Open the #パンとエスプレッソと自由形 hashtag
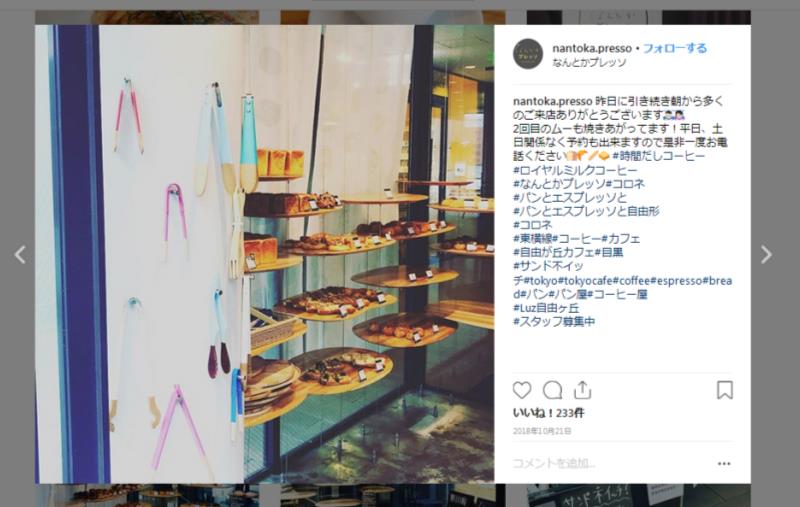Viewport: 800px width, 507px height. click(586, 211)
